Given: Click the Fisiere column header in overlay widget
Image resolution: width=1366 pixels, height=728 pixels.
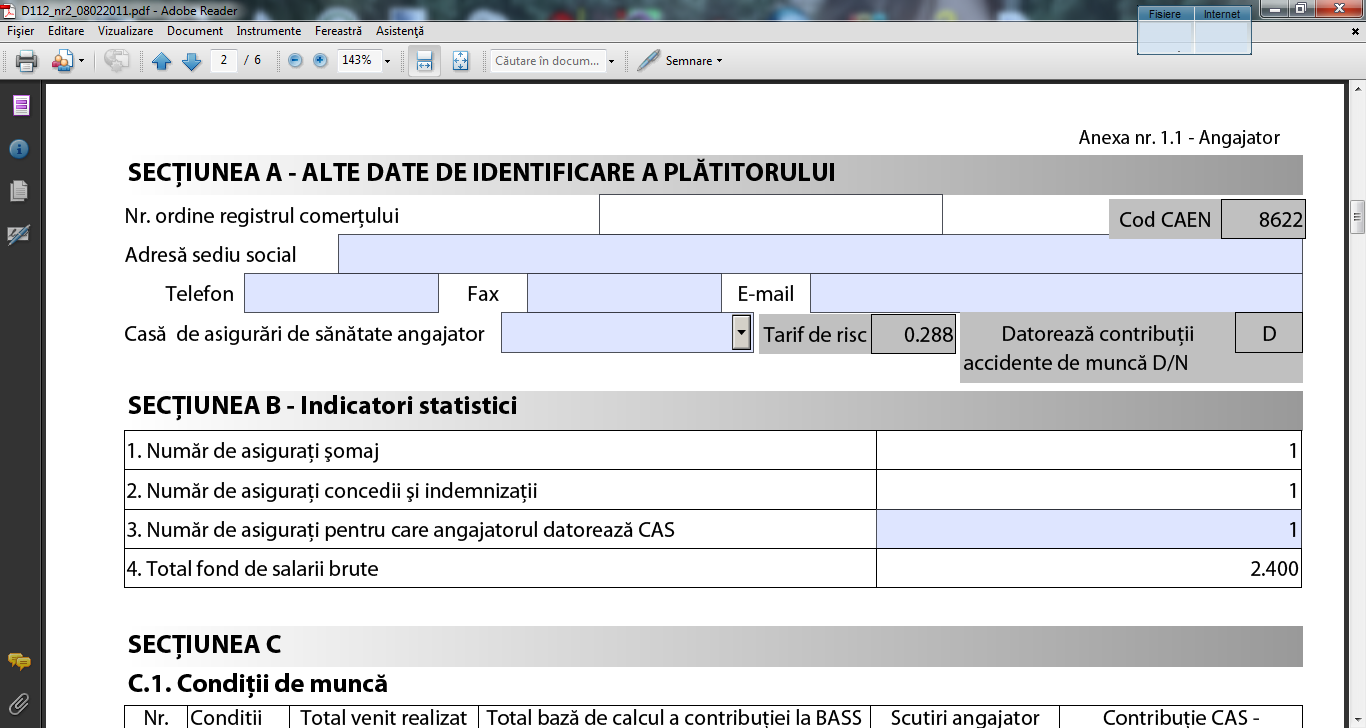Looking at the screenshot, I should click(x=1165, y=14).
